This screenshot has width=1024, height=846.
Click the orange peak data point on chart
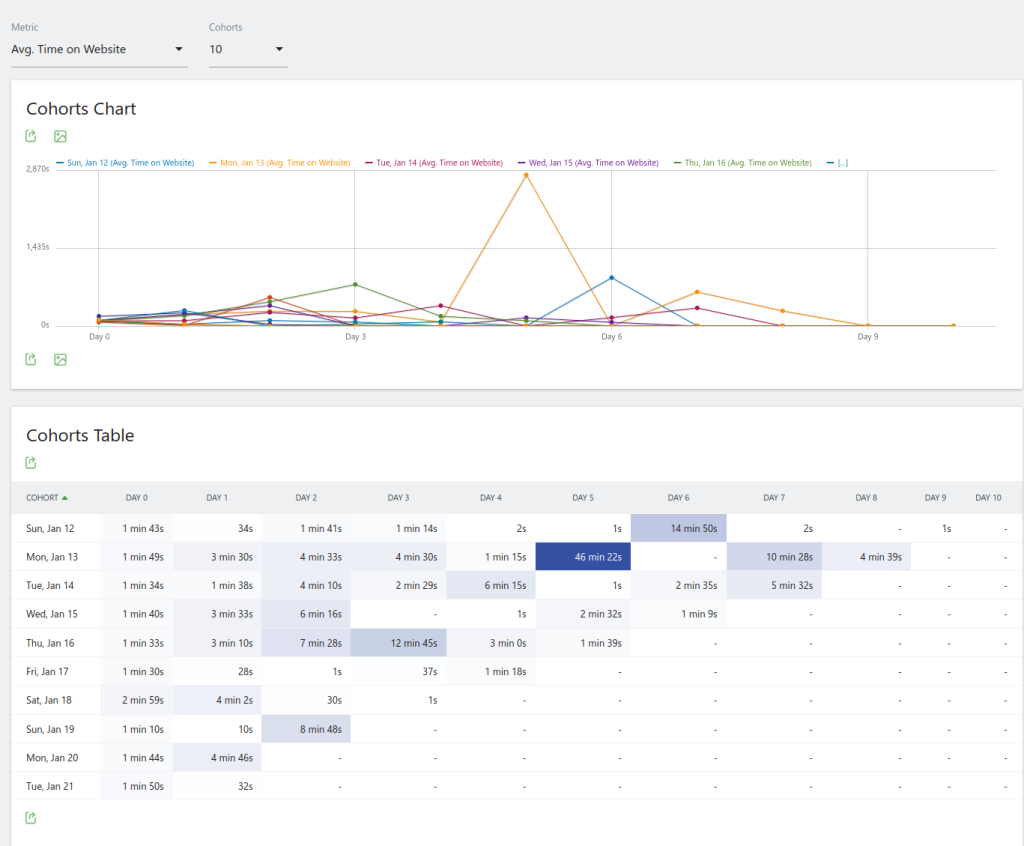click(526, 175)
